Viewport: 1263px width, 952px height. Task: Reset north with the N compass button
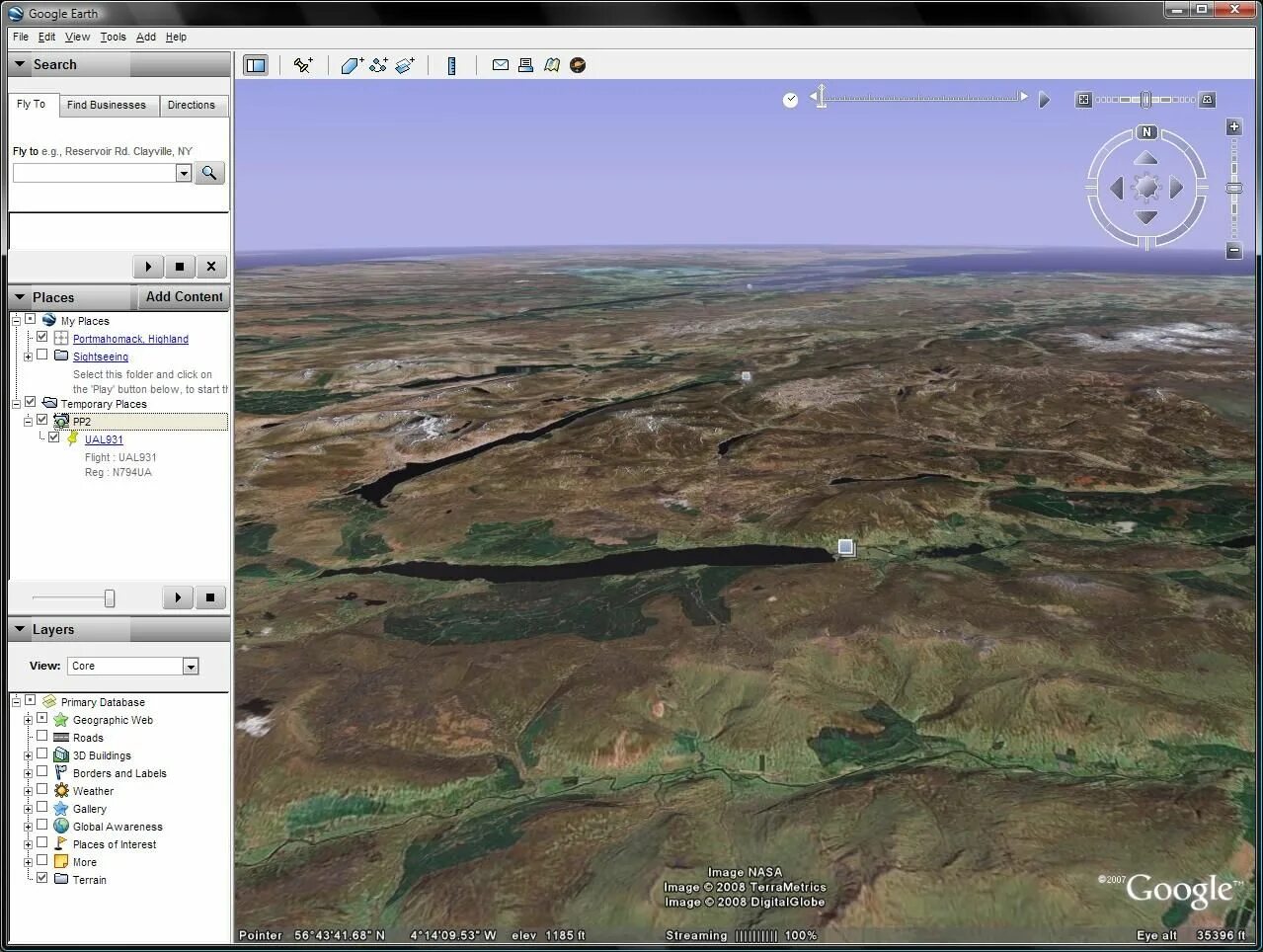tap(1146, 132)
